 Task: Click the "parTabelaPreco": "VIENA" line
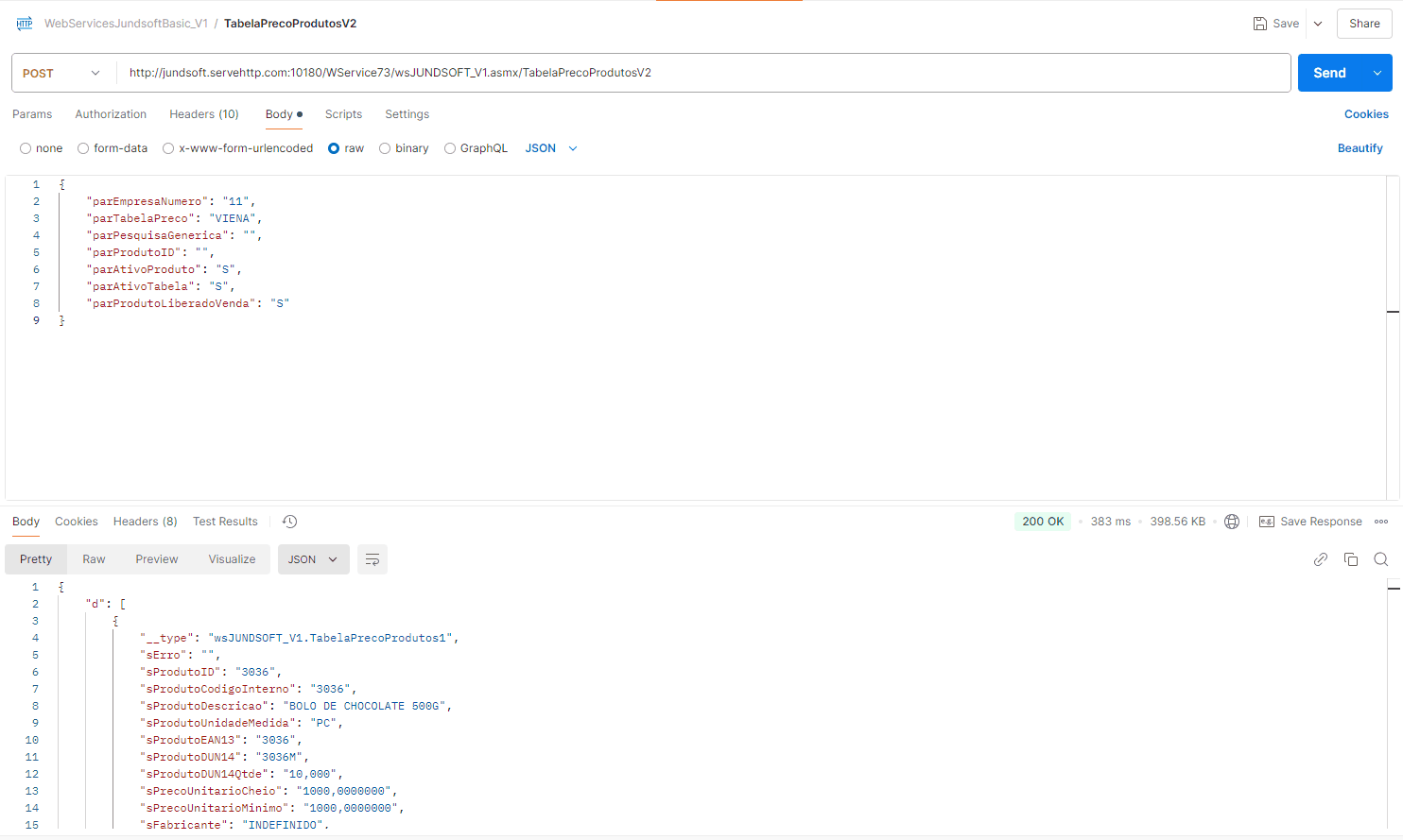174,218
